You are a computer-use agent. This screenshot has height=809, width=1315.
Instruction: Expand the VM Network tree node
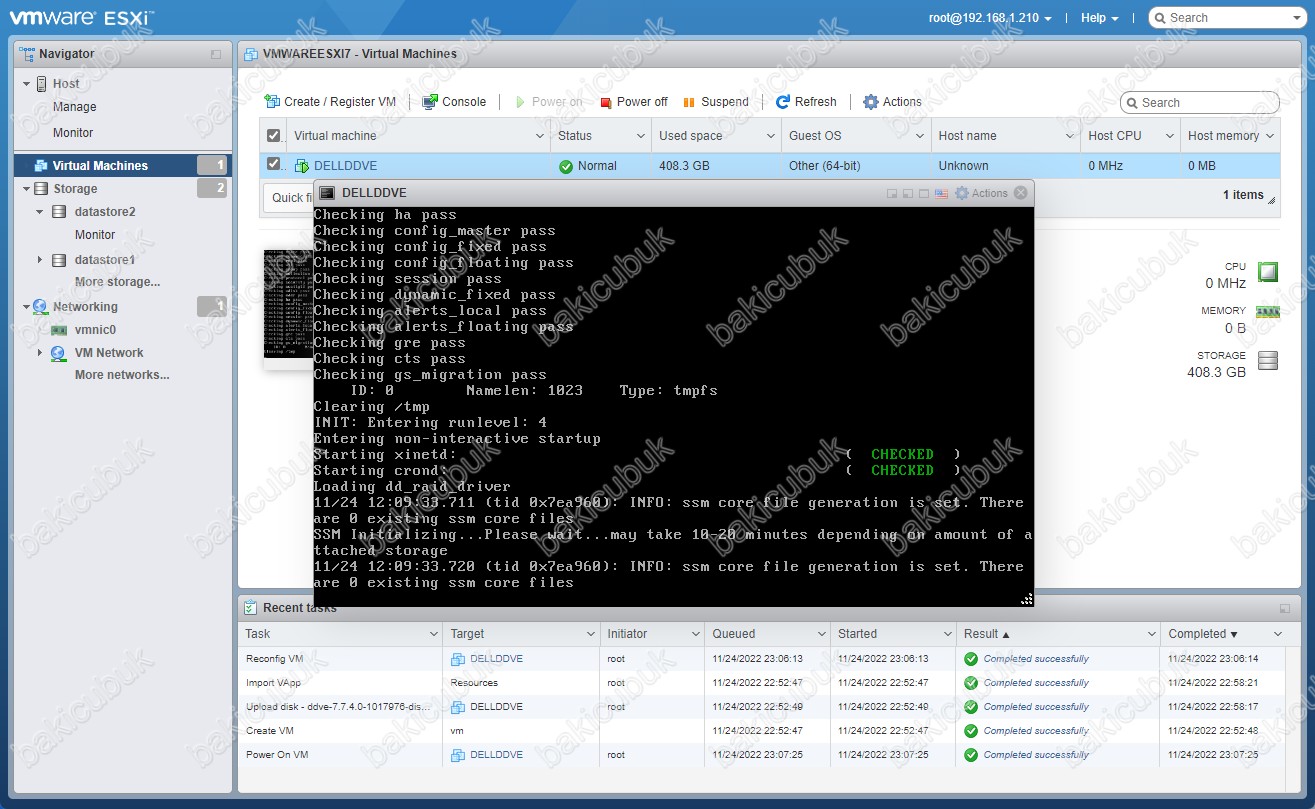[40, 353]
